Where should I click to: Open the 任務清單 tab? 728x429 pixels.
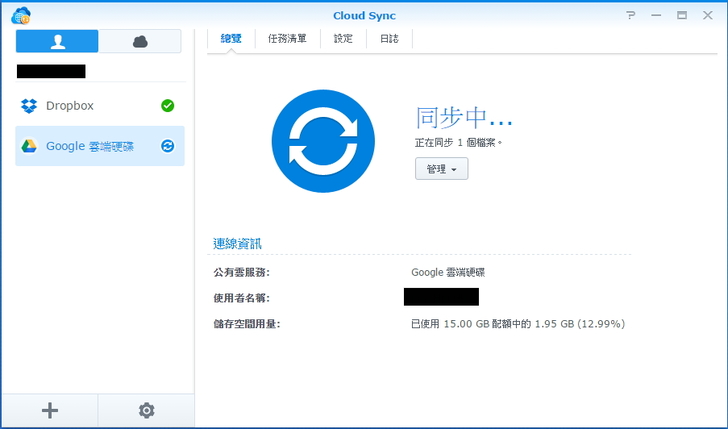pyautogui.click(x=287, y=39)
